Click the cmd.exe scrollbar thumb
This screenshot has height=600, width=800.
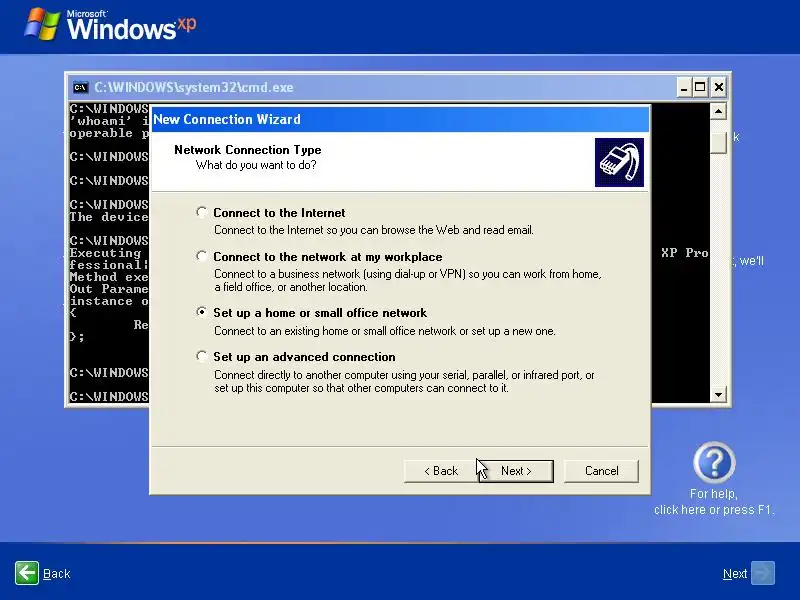click(718, 142)
